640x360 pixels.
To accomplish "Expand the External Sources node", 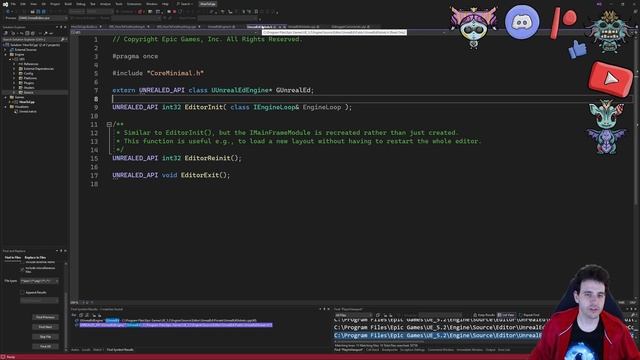I will [x=5, y=50].
